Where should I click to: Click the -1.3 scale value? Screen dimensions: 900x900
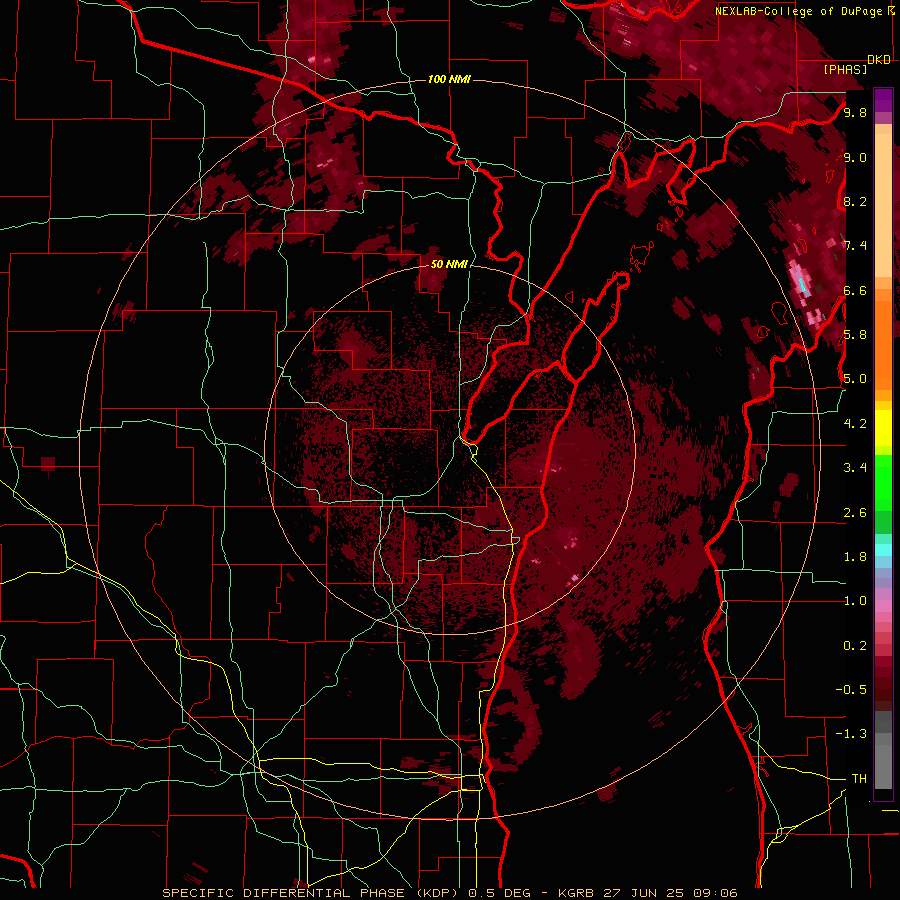pyautogui.click(x=851, y=734)
